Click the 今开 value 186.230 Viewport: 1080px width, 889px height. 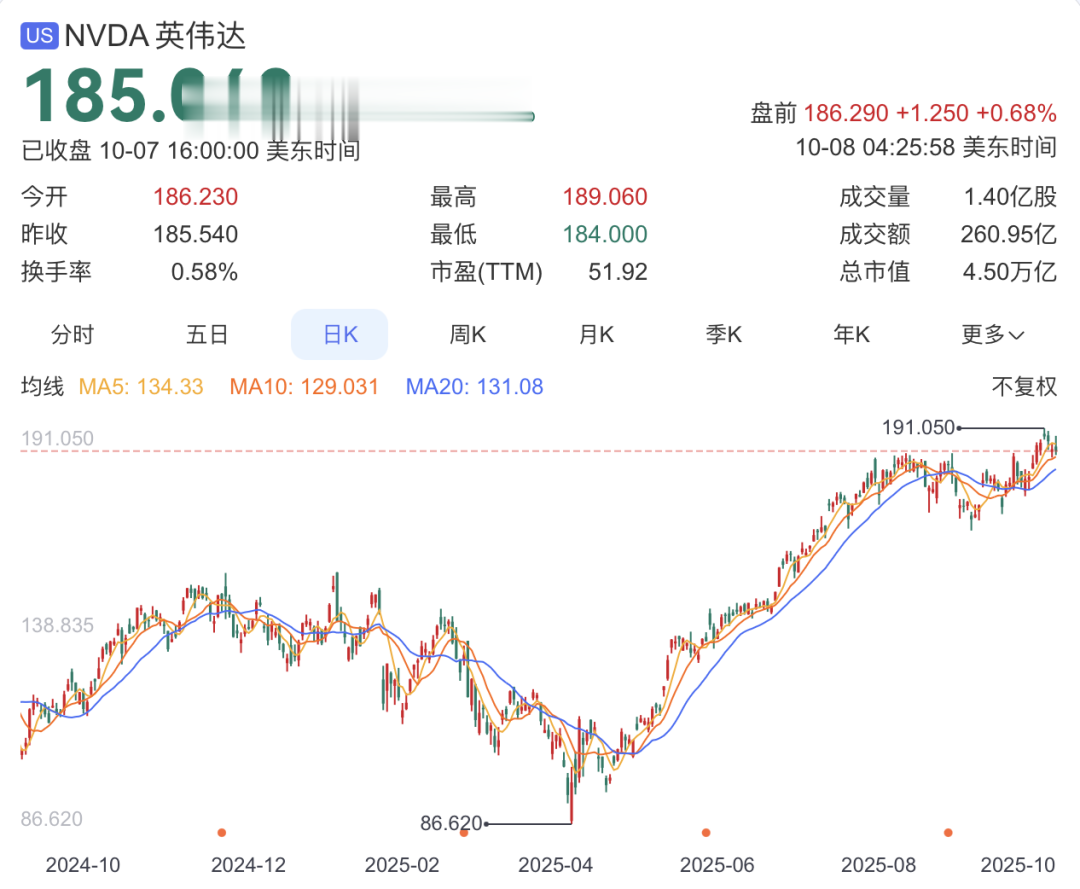coord(196,197)
